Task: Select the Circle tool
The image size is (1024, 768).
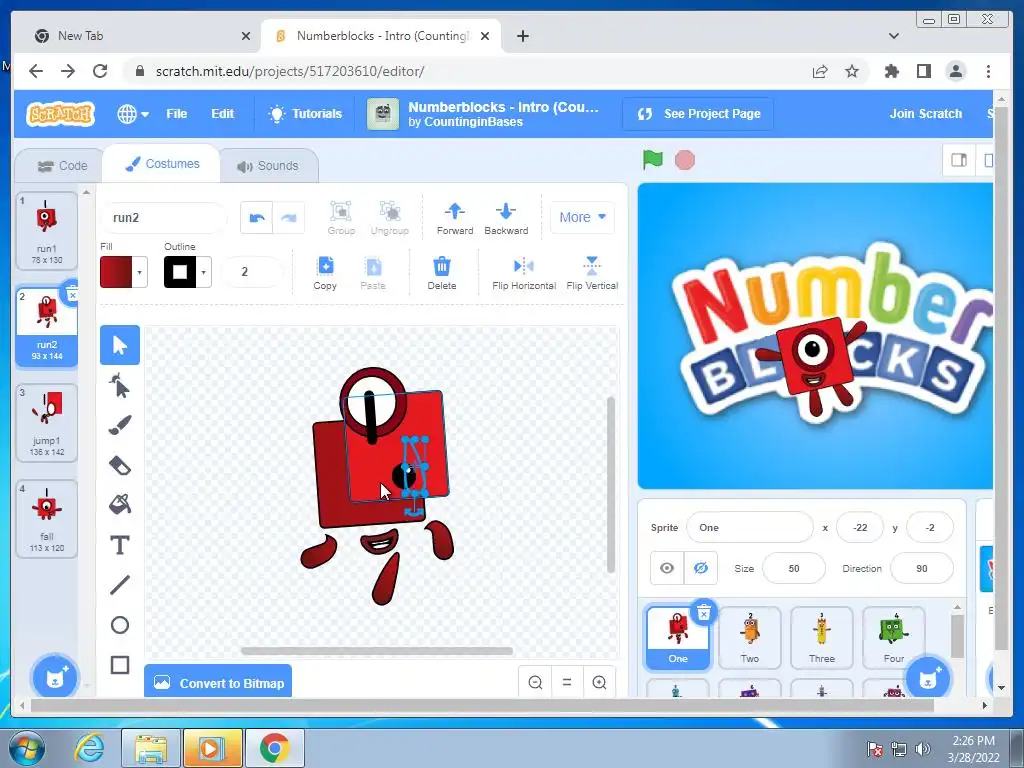Action: point(120,625)
